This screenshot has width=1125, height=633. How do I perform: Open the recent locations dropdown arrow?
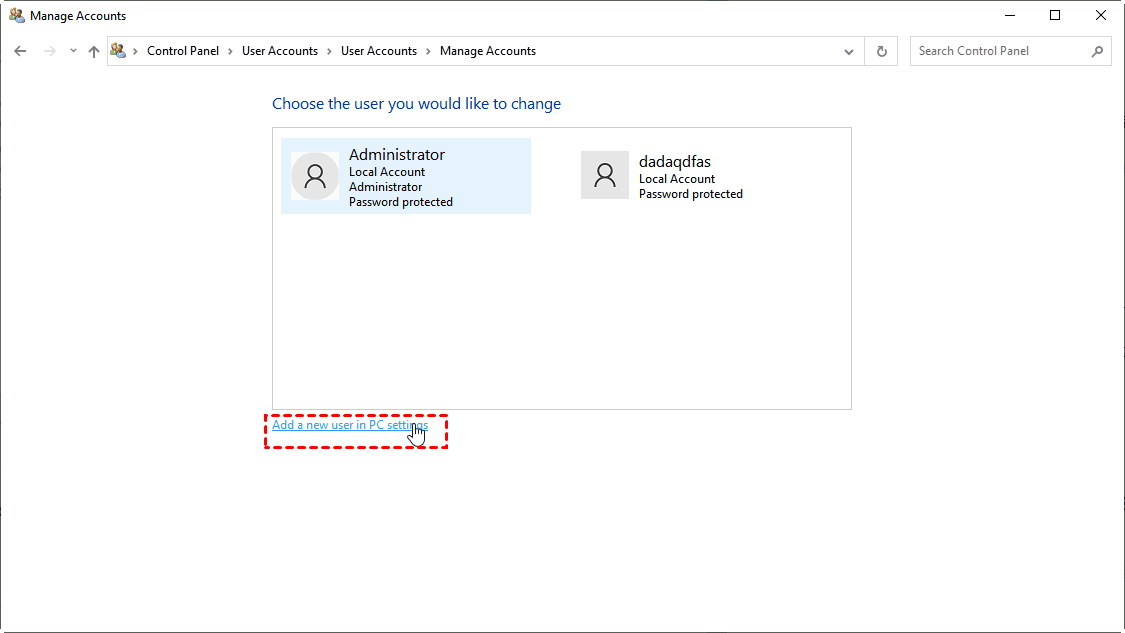tap(73, 51)
